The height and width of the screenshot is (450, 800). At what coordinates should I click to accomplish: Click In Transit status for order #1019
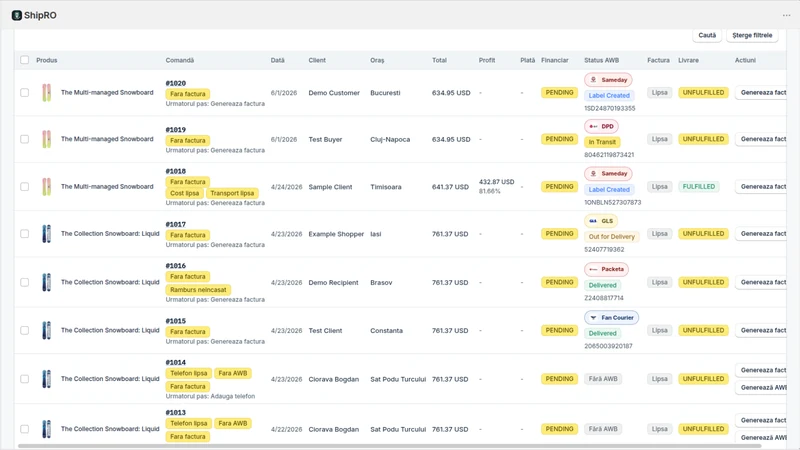point(602,142)
